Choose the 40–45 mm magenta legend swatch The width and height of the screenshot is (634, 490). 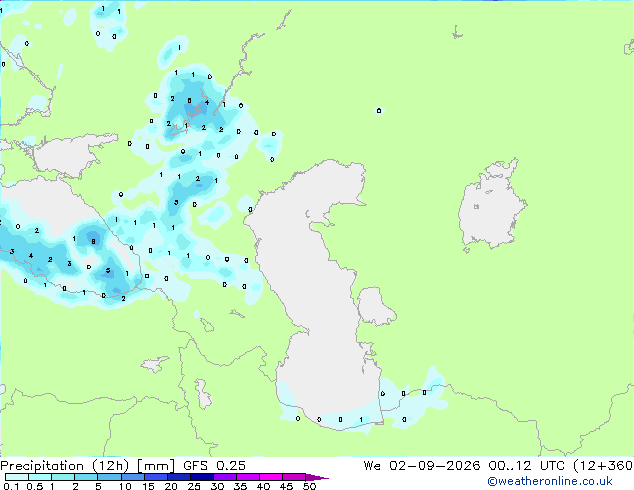point(271,477)
